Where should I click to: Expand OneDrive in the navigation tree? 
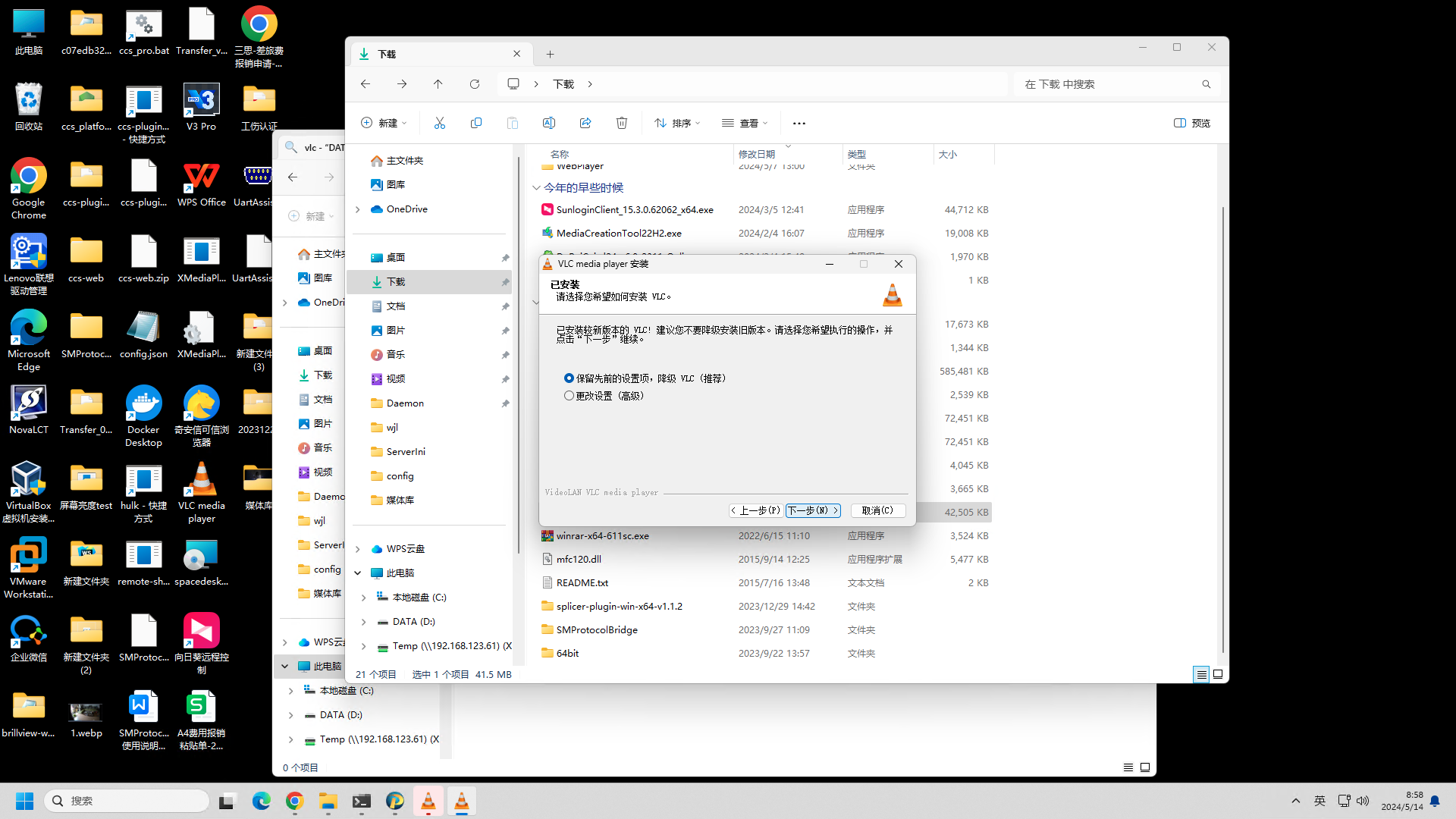point(358,209)
